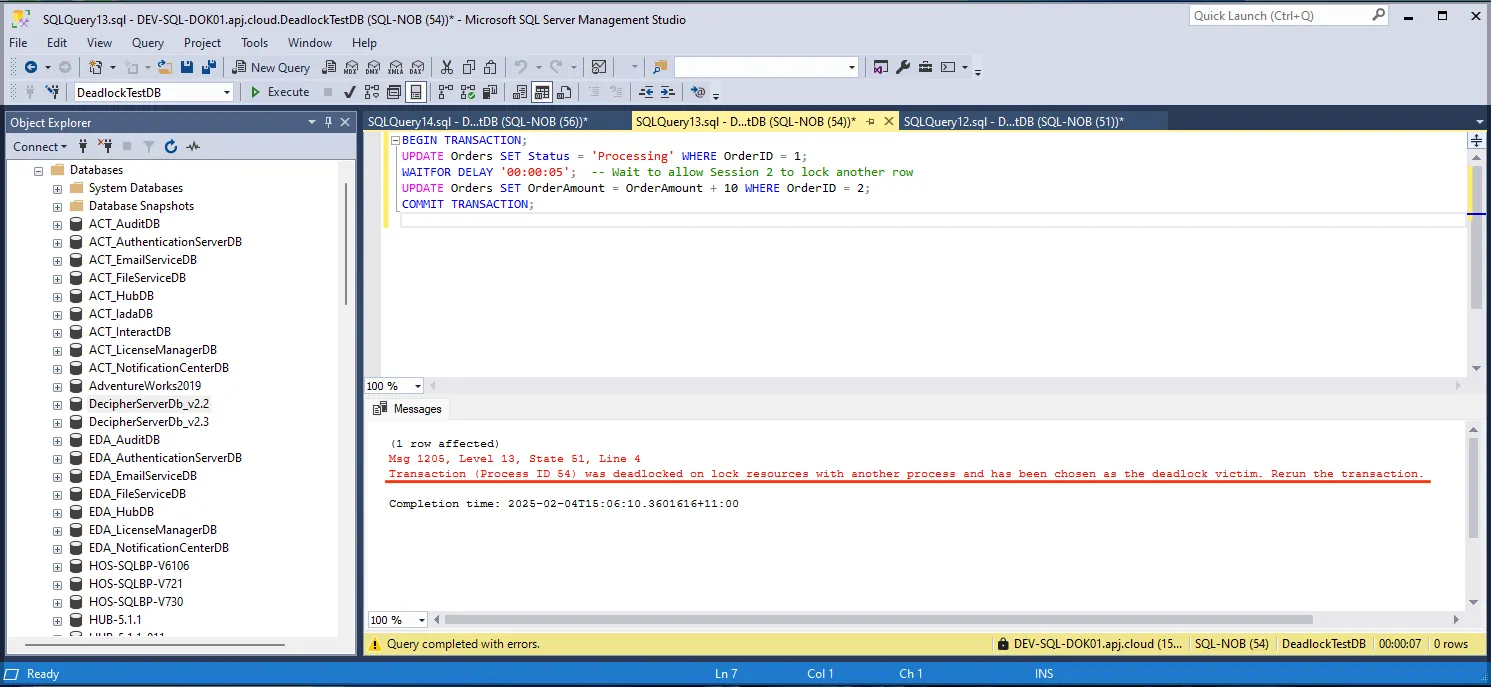This screenshot has height=687, width=1491.
Task: Click the Change Connection icon
Action: [52, 92]
